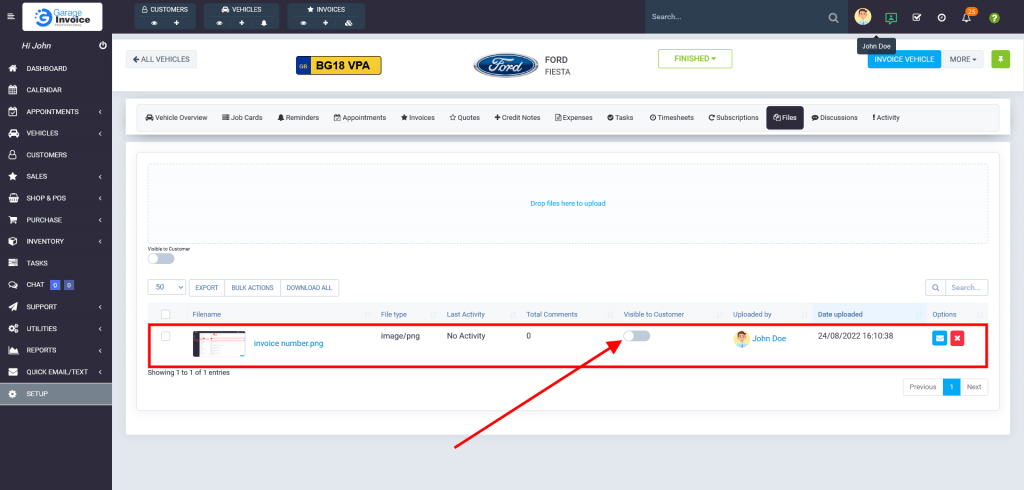Switch to the Timesheets tab
The height and width of the screenshot is (490, 1024).
tap(672, 118)
